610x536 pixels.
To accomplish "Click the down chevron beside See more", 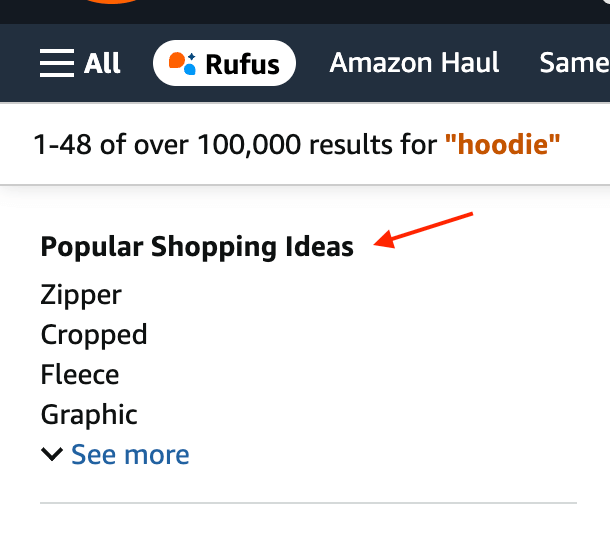I will pyautogui.click(x=52, y=455).
